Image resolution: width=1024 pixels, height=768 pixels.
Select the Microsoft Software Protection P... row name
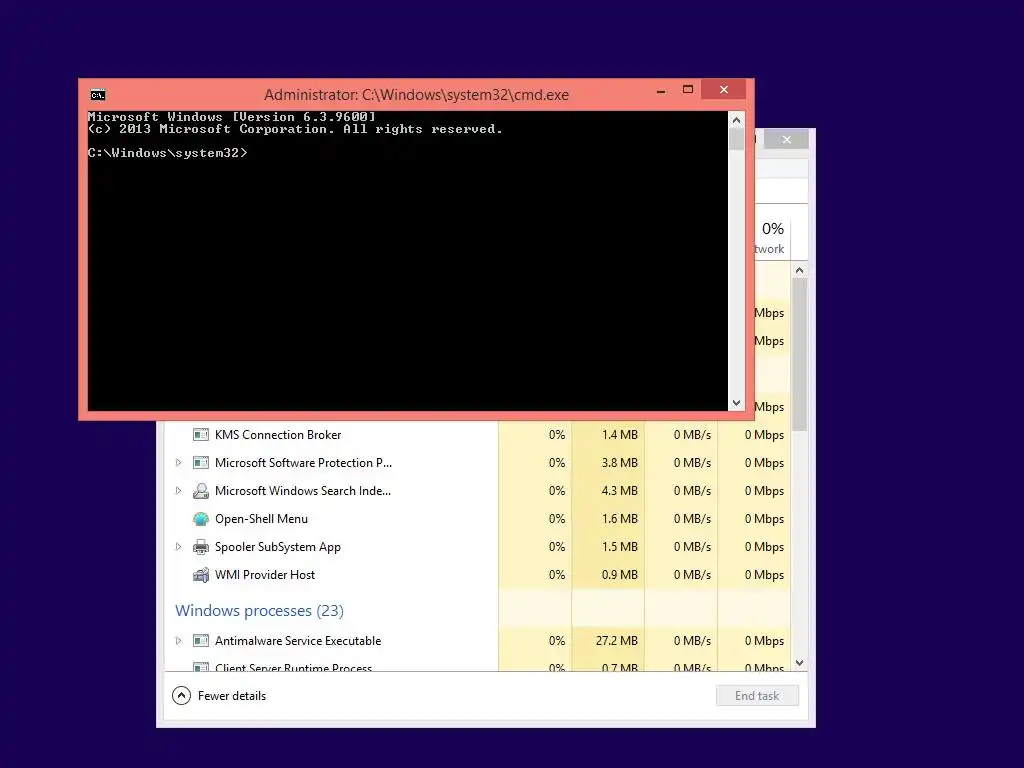pyautogui.click(x=304, y=463)
